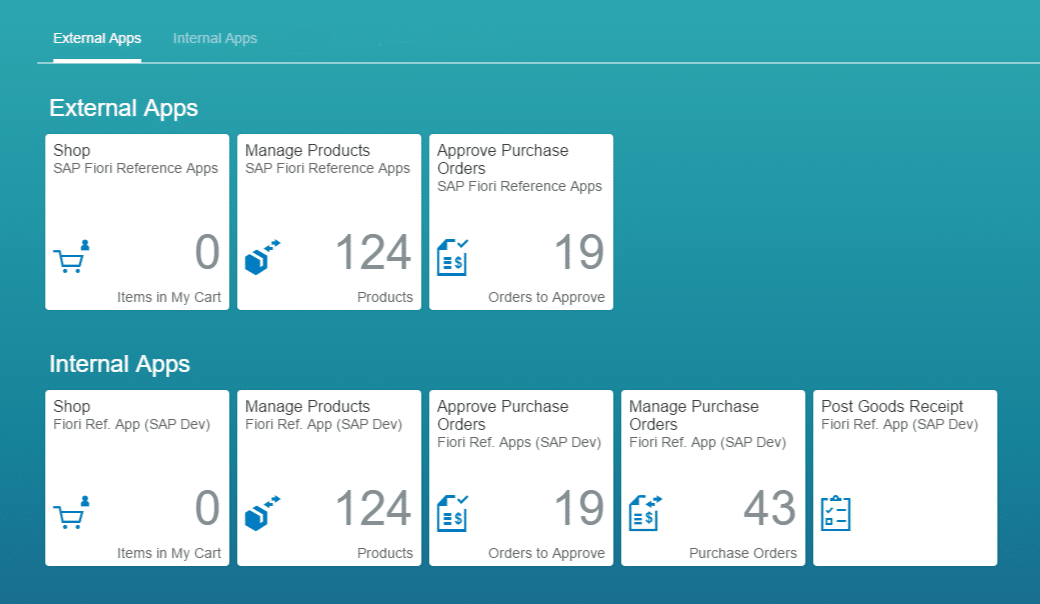Viewport: 1040px width, 604px height.
Task: Select the External Apps tab
Action: pos(97,38)
